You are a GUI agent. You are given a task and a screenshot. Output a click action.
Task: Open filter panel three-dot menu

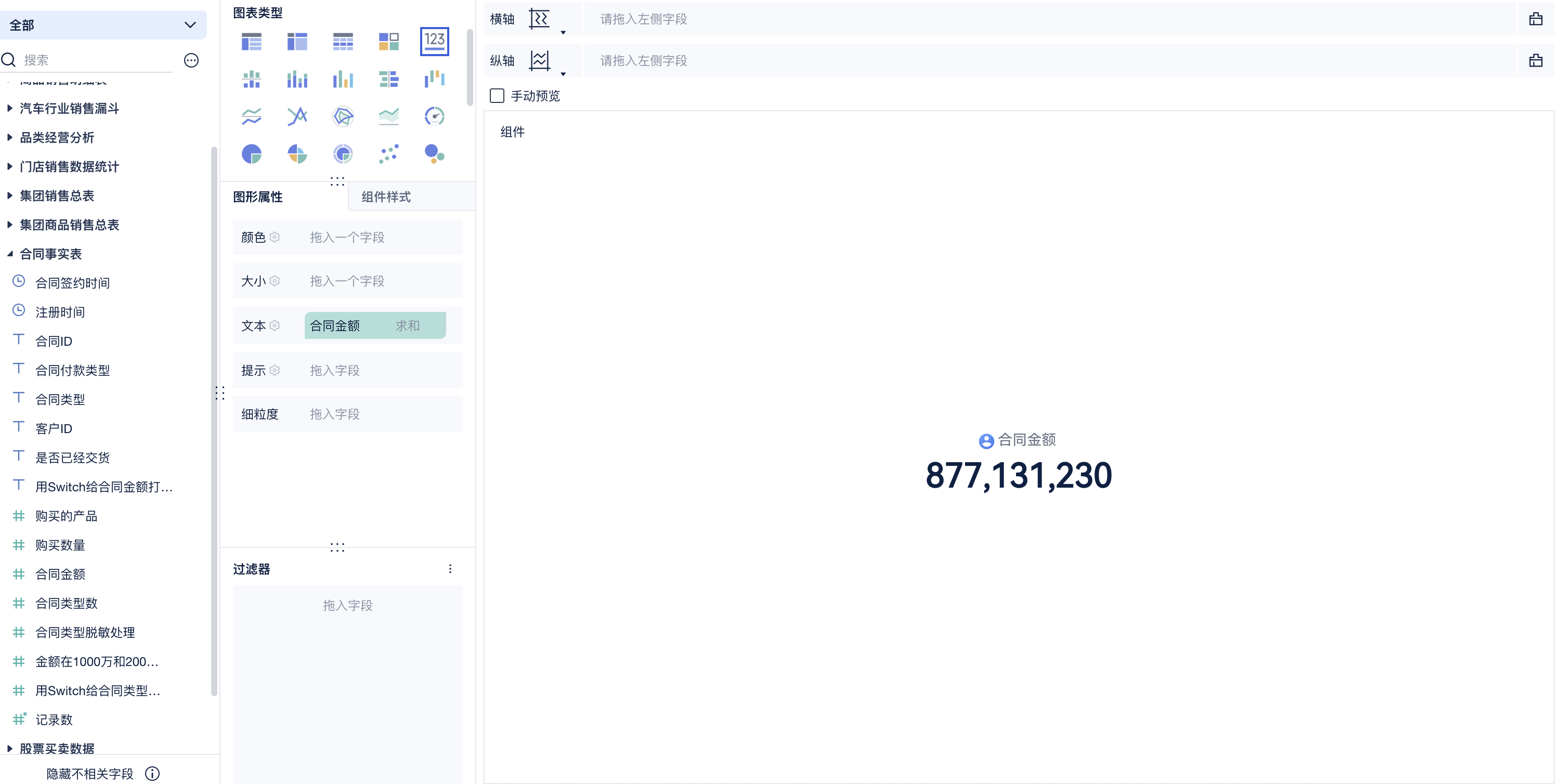click(450, 569)
